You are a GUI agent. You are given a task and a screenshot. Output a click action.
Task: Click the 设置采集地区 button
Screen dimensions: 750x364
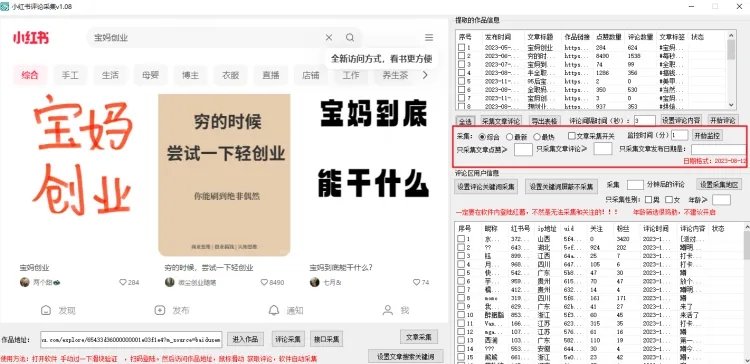tap(720, 185)
